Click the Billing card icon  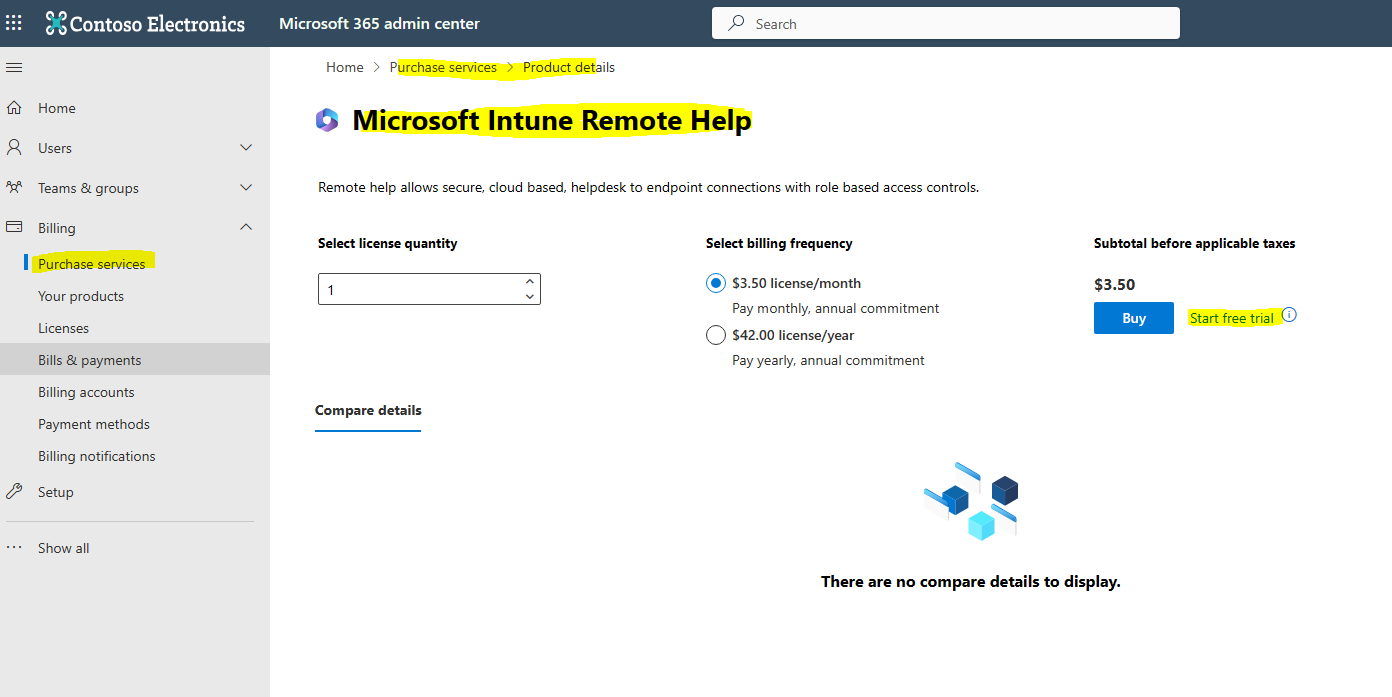14,228
